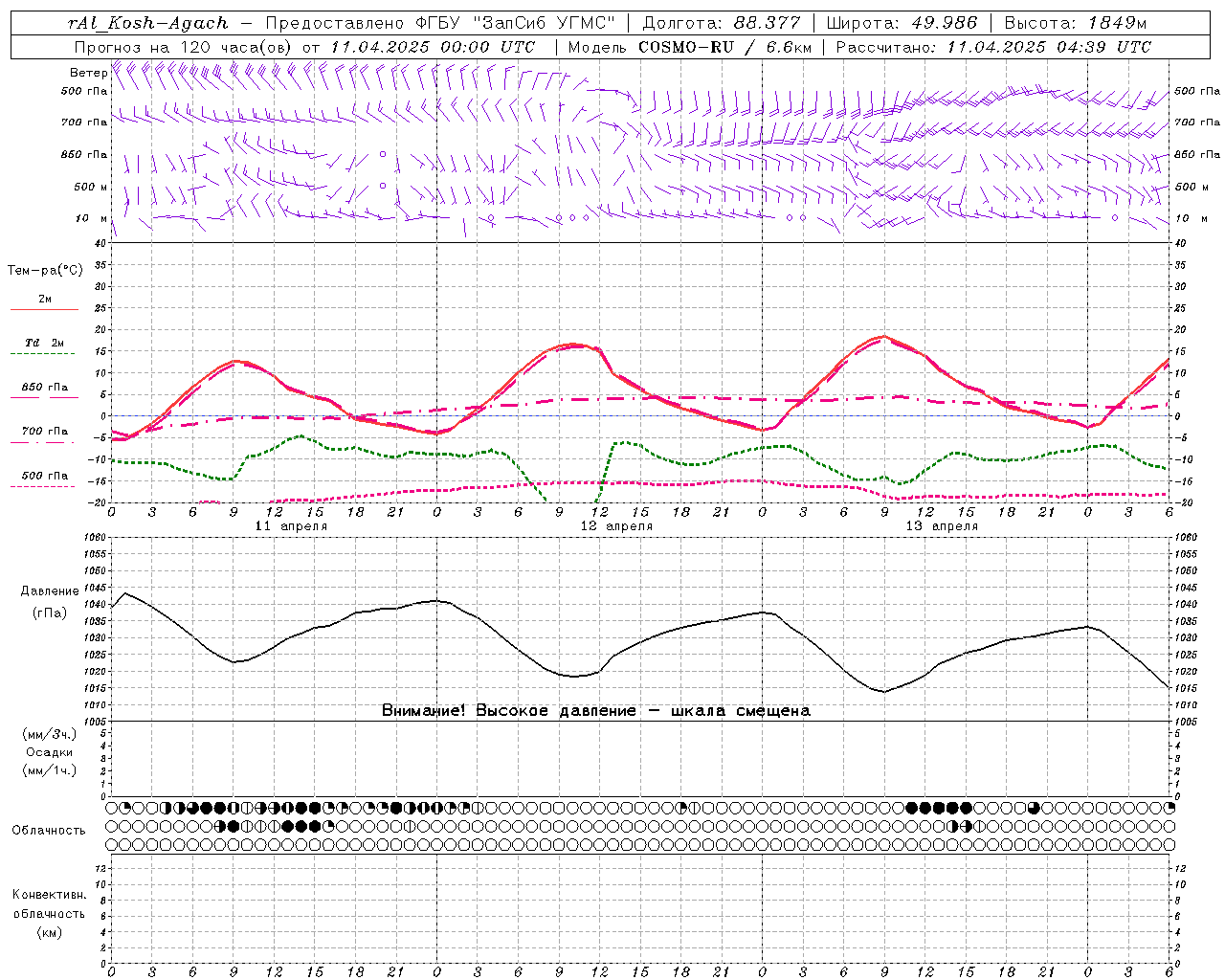Click the provider text ФГБУ "ЗапСиб УГМС"

516,23
